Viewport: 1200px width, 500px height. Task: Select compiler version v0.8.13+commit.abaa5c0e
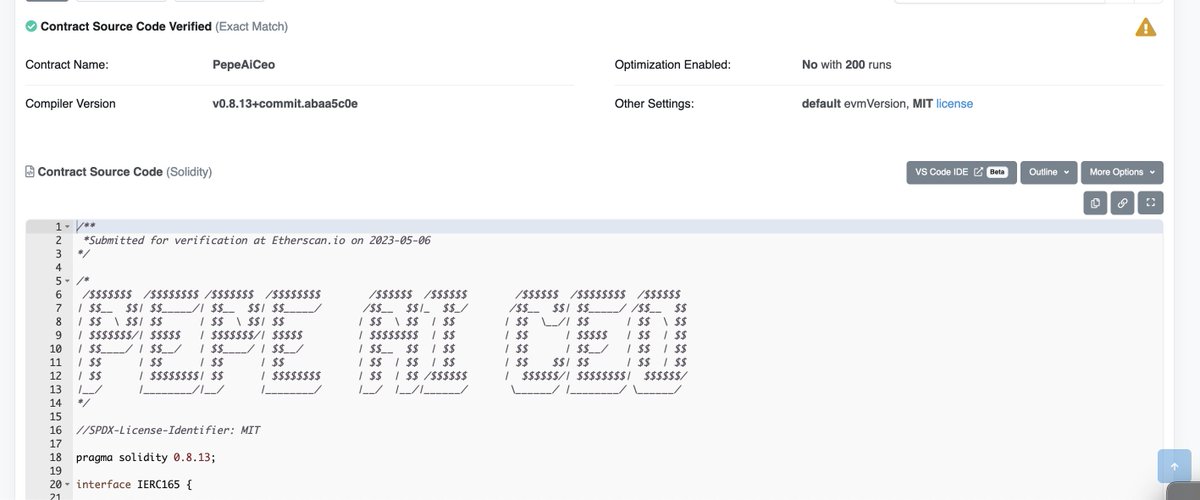(x=285, y=104)
